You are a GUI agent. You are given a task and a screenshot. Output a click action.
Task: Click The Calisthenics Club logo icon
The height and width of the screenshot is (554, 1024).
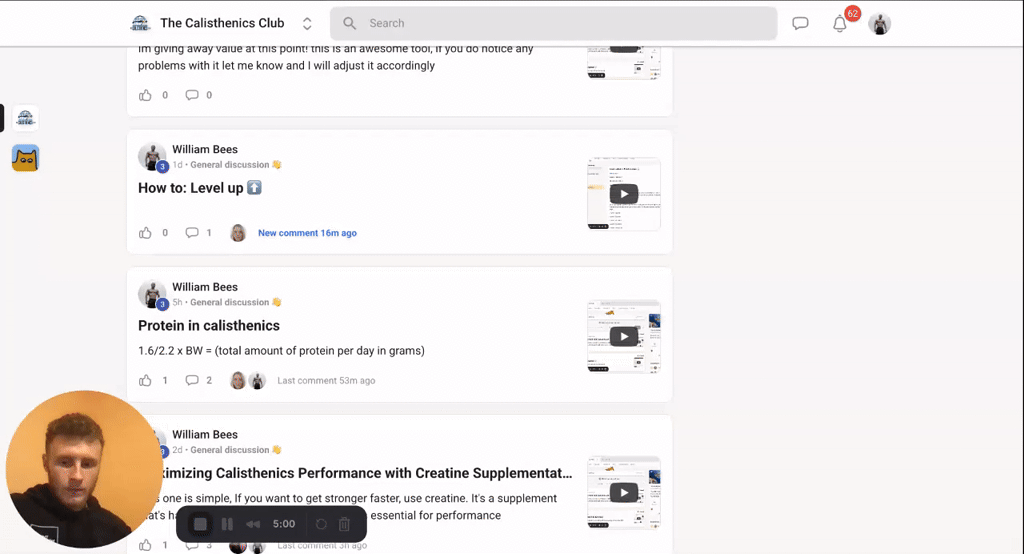(x=140, y=24)
